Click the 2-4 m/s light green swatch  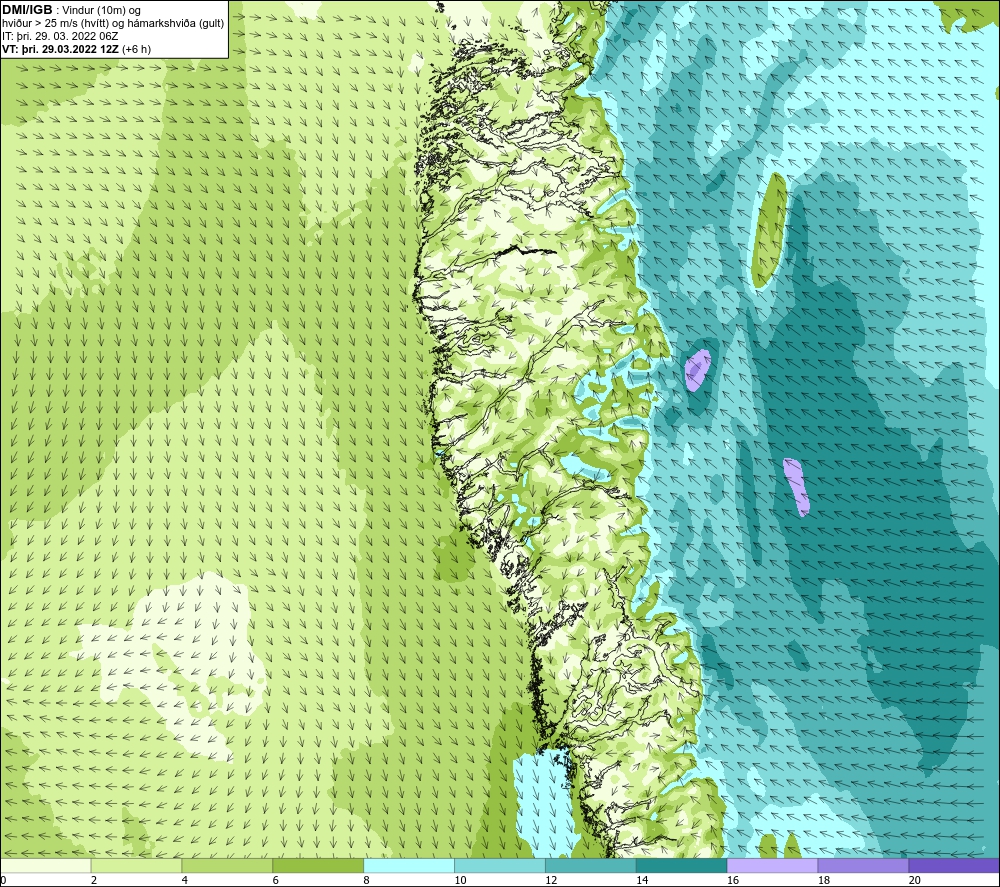[136, 865]
